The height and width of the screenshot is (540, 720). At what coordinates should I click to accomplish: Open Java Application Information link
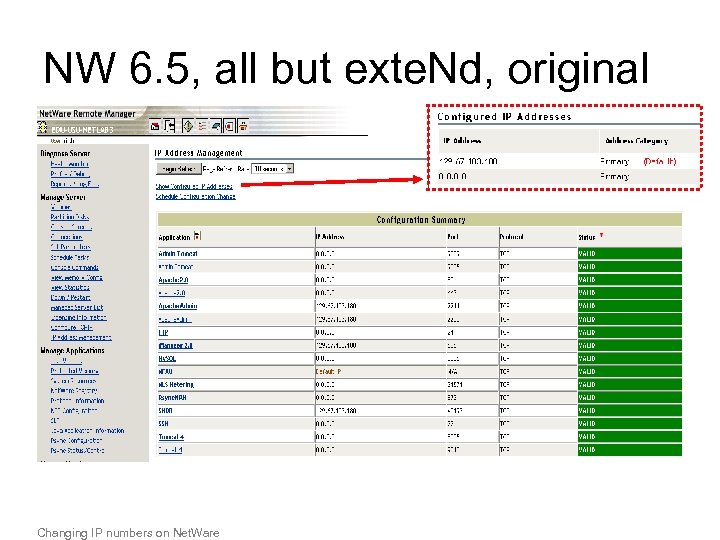[x=87, y=431]
